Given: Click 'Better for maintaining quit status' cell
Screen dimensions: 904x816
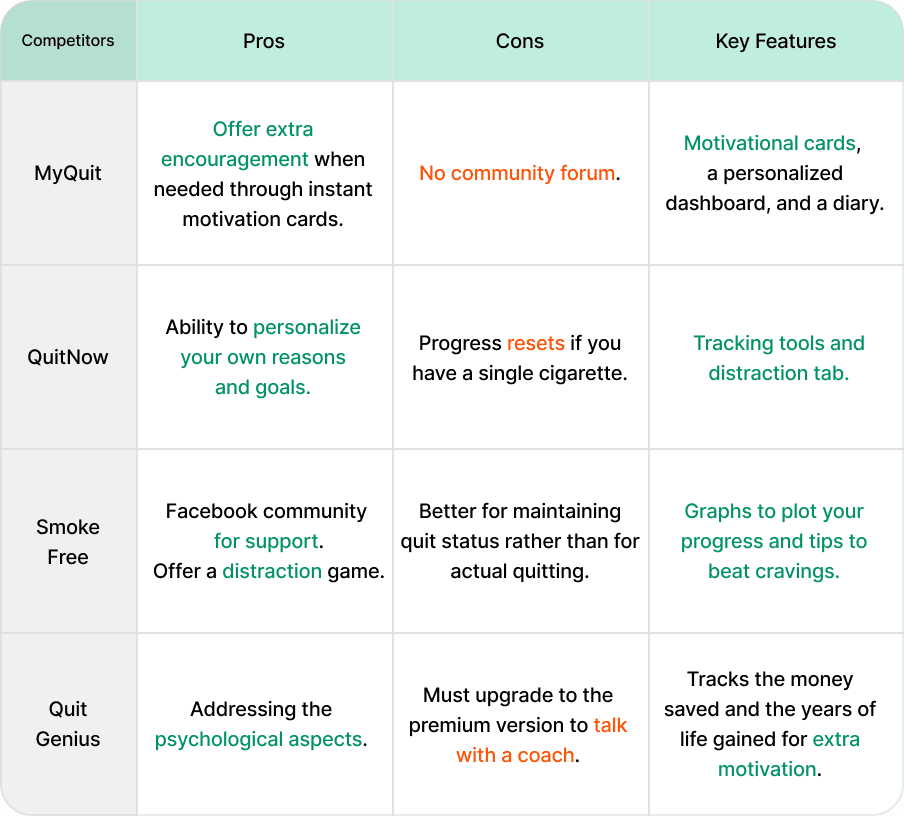Looking at the screenshot, I should click(520, 541).
